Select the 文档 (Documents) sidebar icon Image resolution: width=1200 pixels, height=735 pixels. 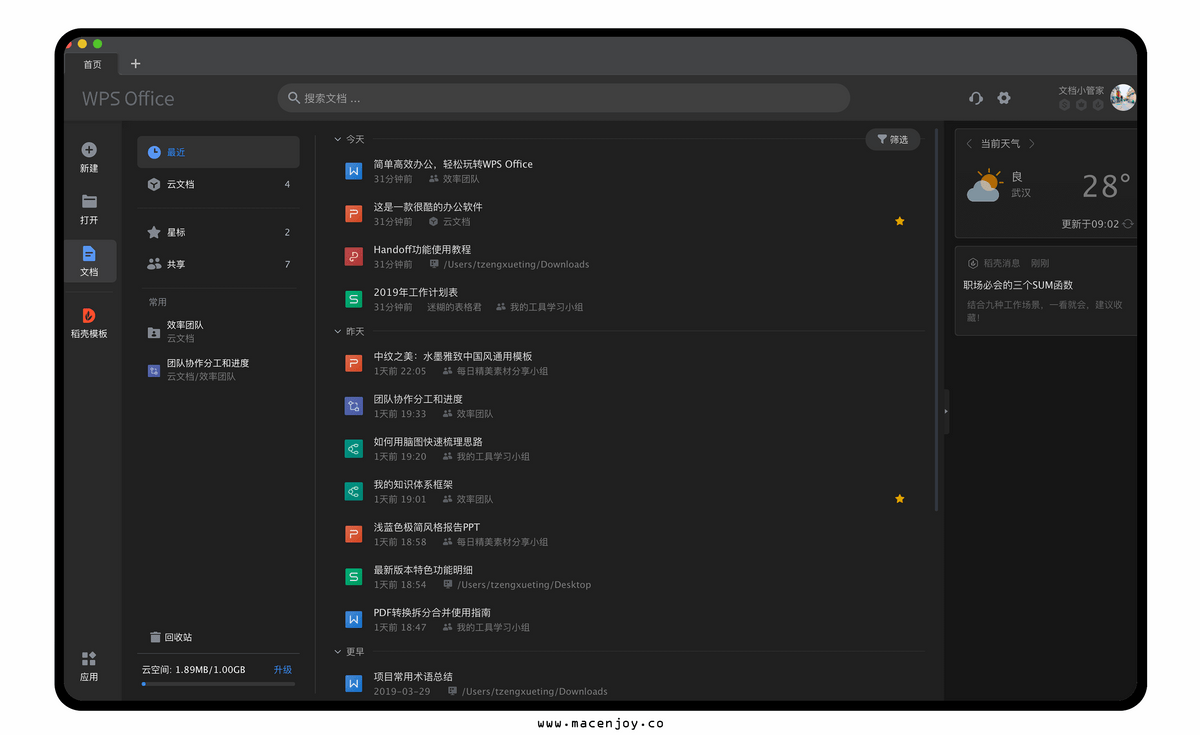(89, 254)
